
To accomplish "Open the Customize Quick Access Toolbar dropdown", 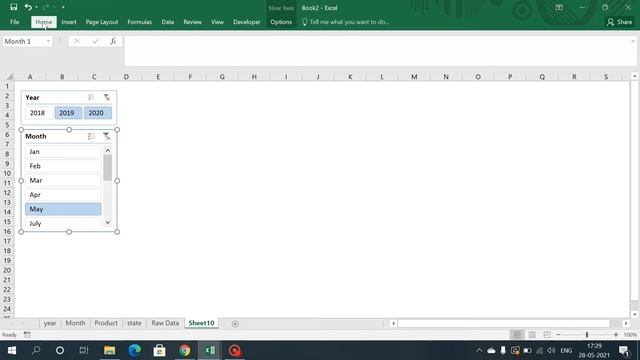I will (x=63, y=7).
